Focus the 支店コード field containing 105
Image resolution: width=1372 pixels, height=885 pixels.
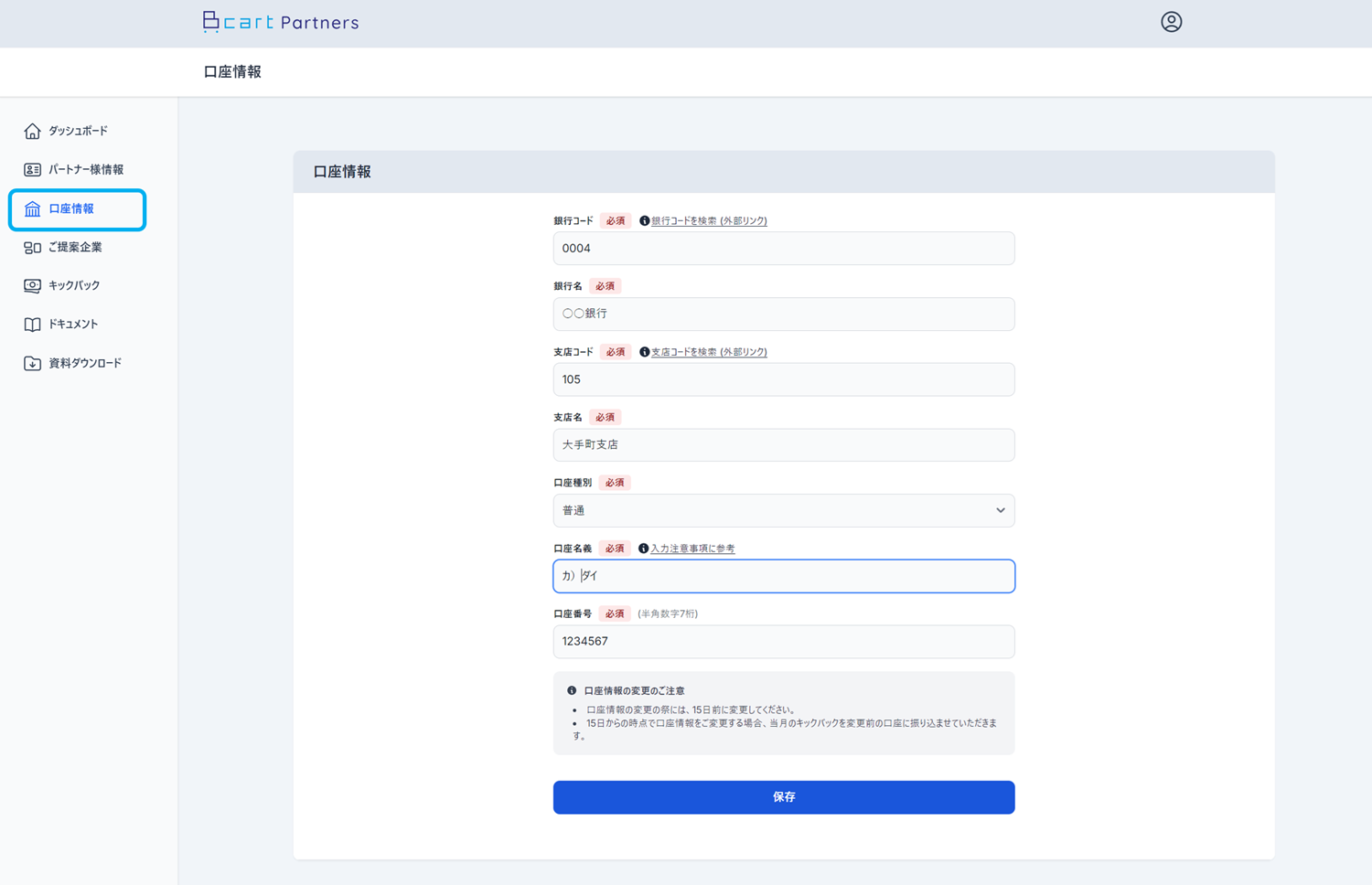coord(784,379)
